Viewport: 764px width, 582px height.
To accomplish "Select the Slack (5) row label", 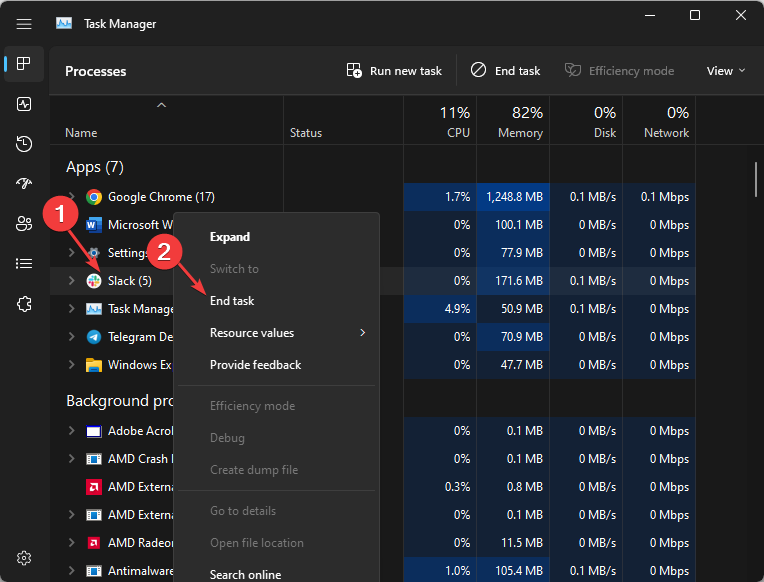I will click(x=130, y=281).
